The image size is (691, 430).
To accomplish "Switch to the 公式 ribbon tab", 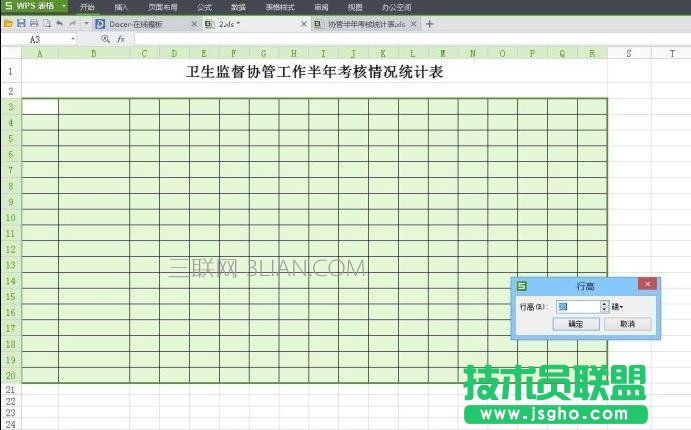I will [204, 7].
